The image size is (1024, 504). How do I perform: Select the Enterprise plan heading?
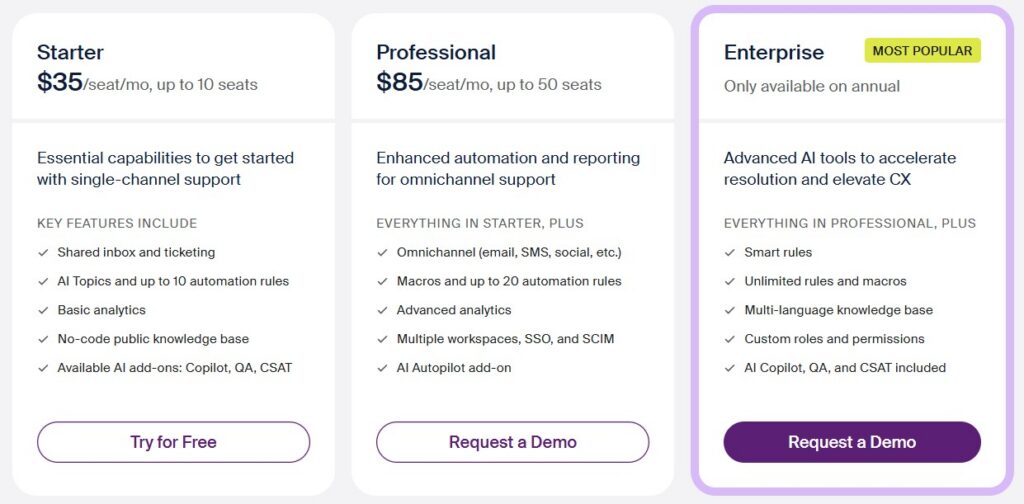point(774,52)
